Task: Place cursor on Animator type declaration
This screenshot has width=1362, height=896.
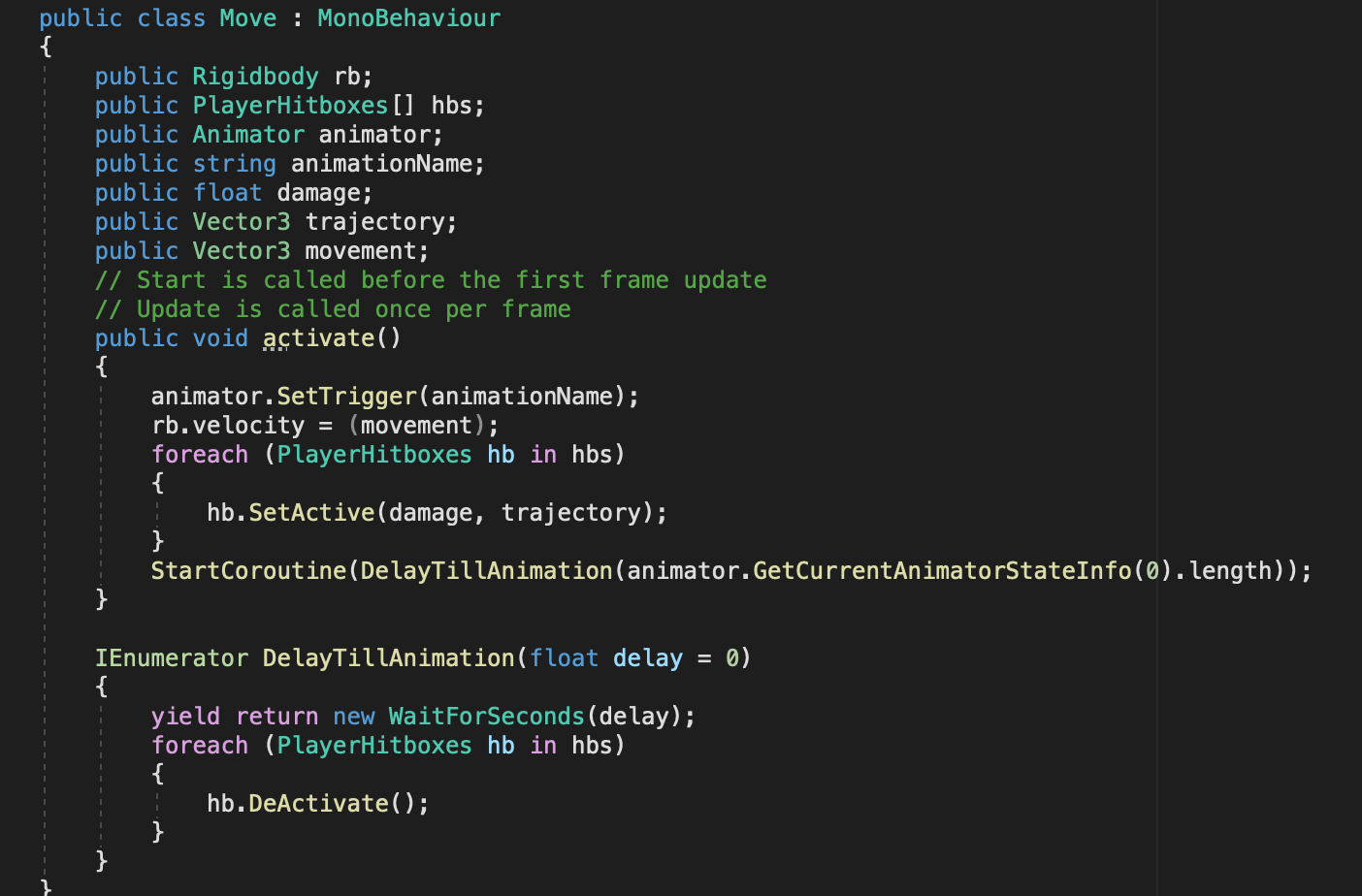Action: click(248, 135)
